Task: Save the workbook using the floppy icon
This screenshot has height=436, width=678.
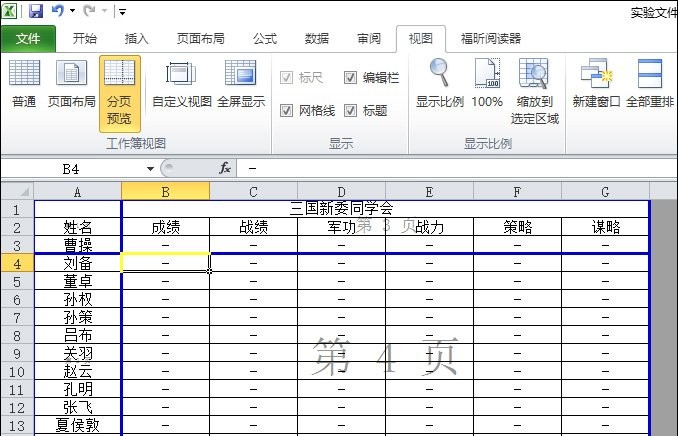Action: 36,11
